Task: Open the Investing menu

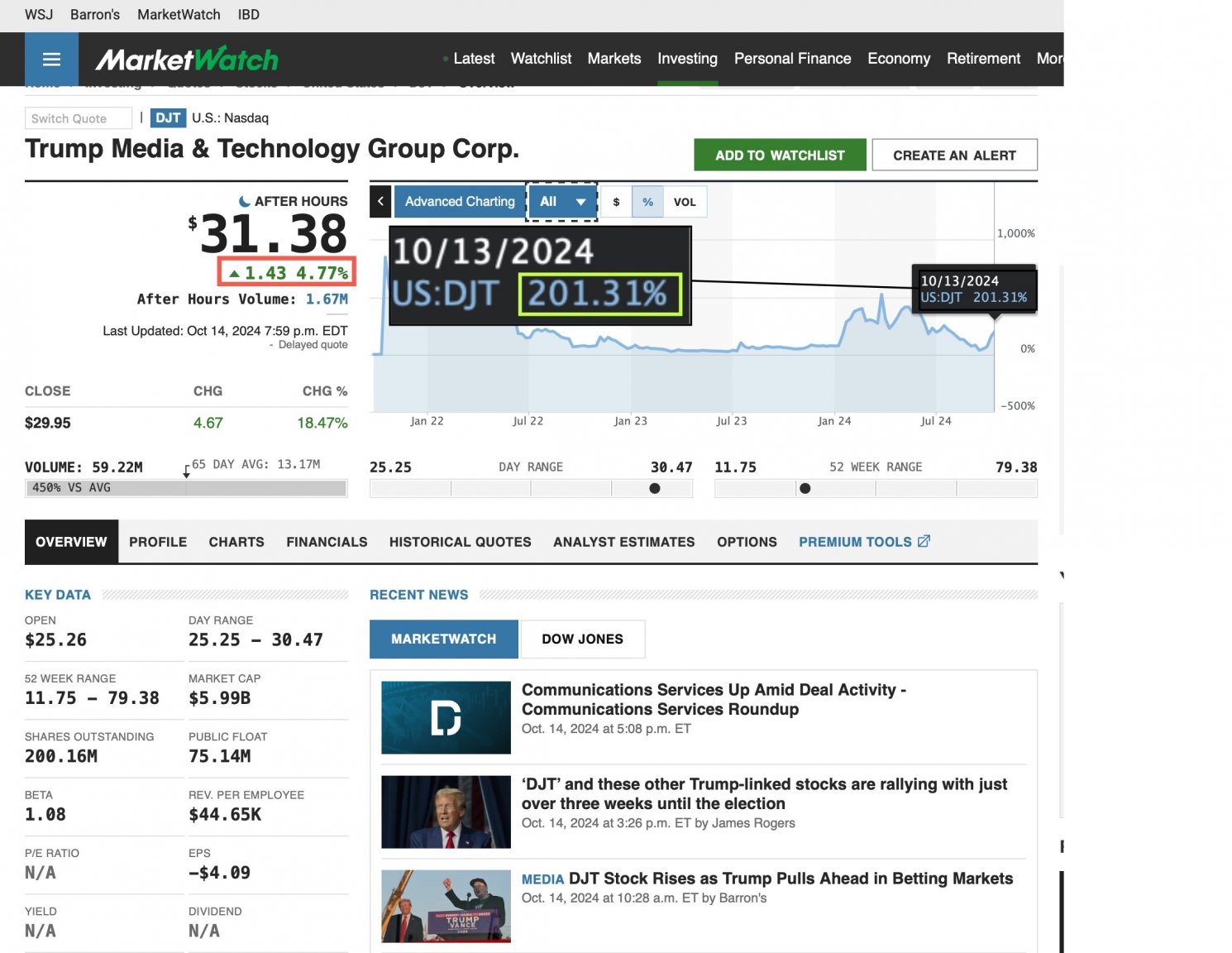Action: tap(687, 59)
